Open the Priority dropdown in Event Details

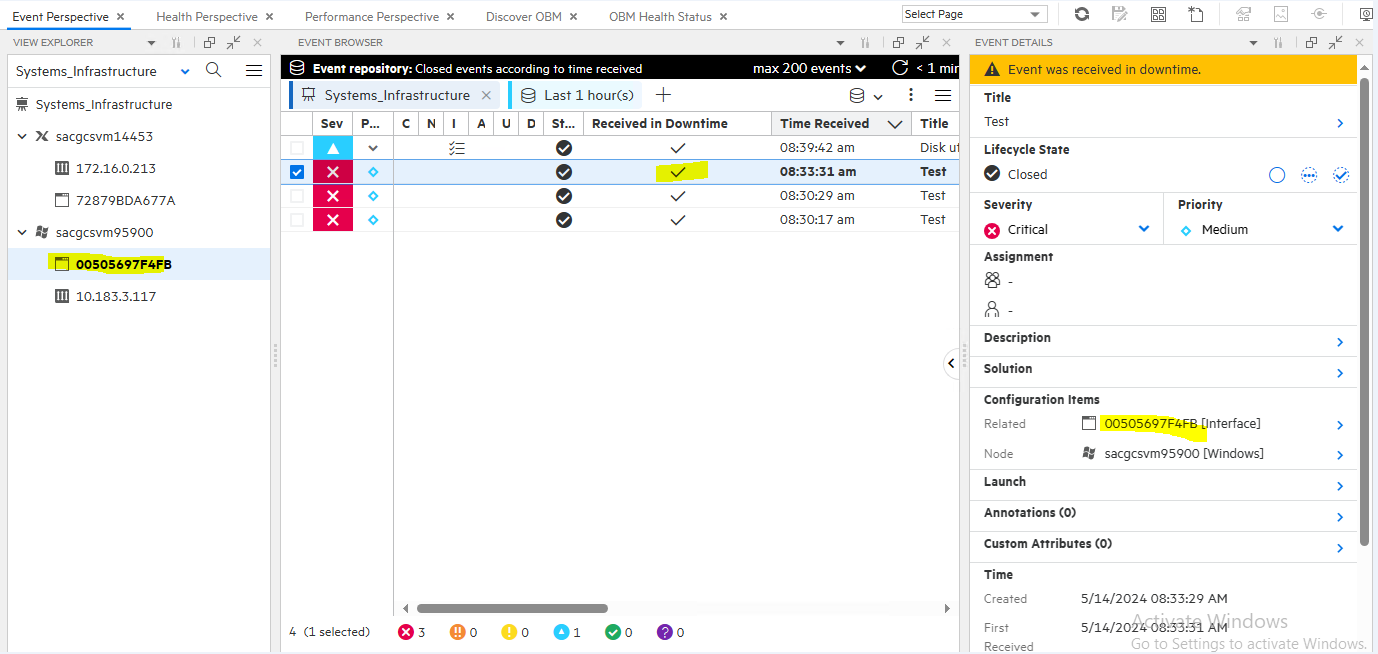(x=1339, y=228)
